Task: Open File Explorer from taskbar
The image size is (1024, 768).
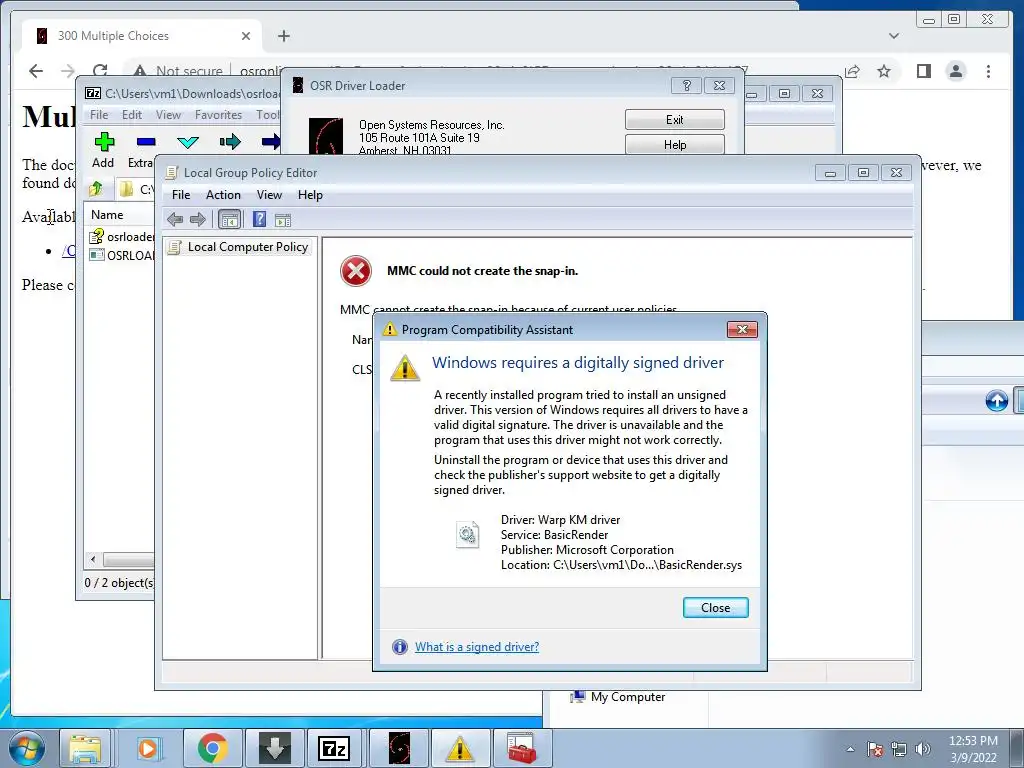Action: tap(85, 748)
